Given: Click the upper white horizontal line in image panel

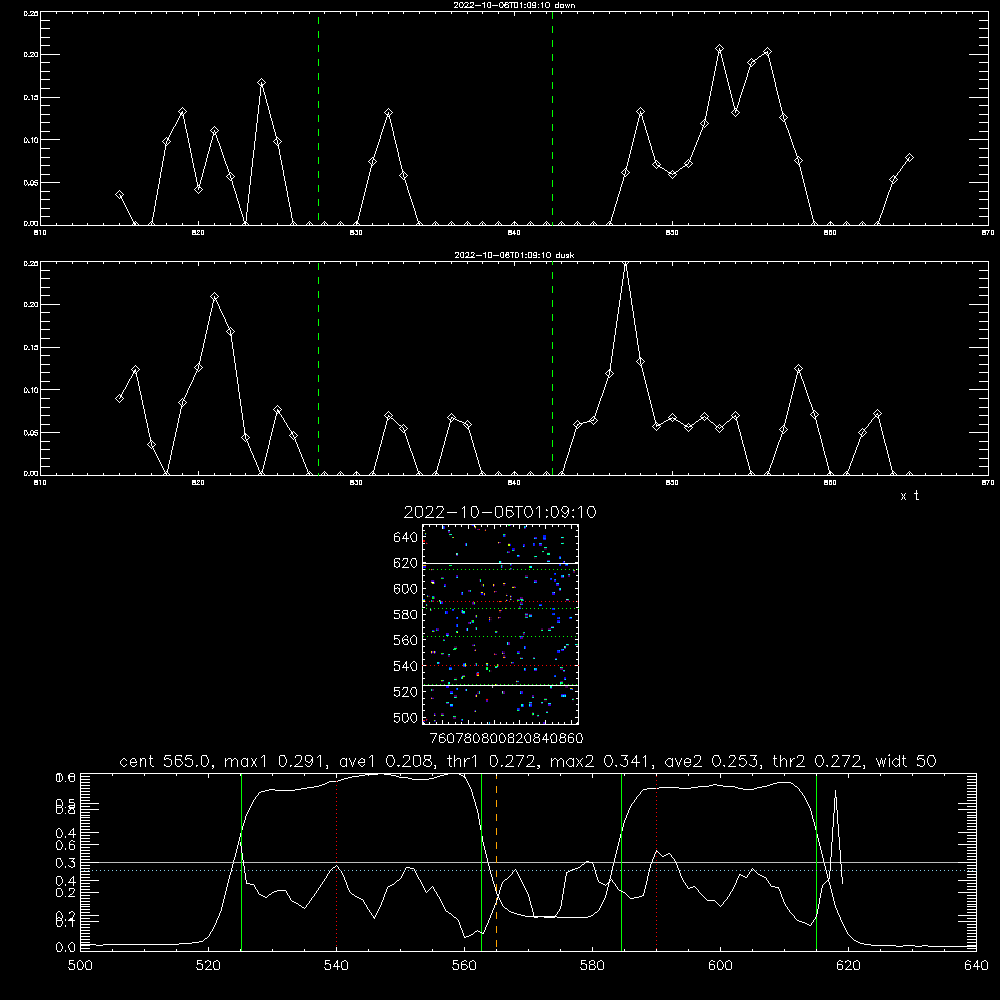Looking at the screenshot, I should tap(500, 563).
